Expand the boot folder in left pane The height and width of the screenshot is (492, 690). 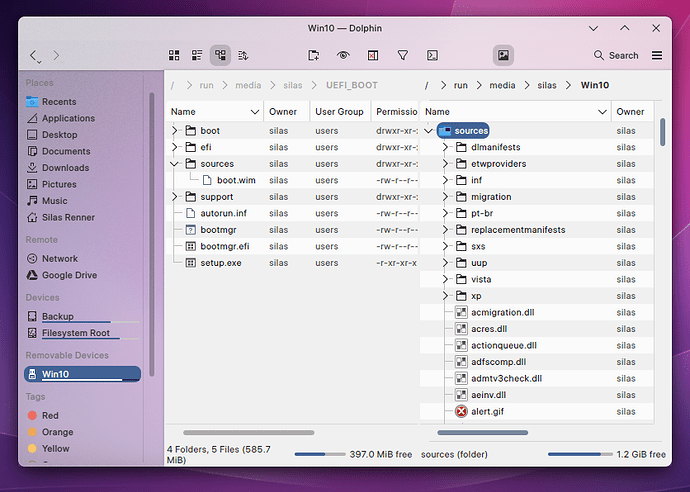pyautogui.click(x=174, y=131)
